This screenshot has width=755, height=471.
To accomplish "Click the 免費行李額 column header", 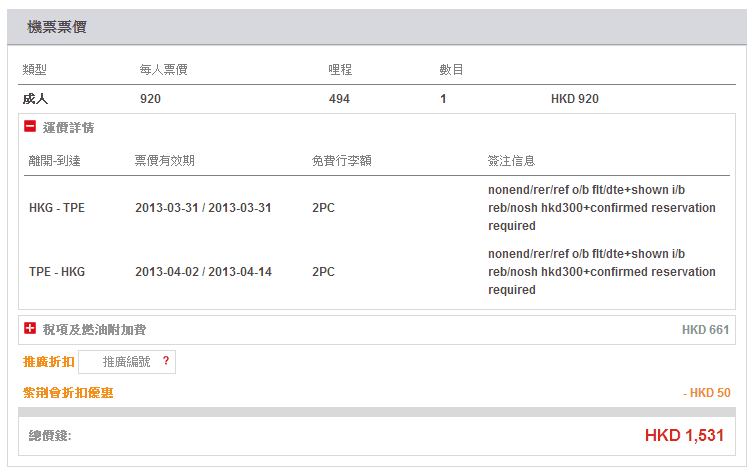I will pos(342,161).
